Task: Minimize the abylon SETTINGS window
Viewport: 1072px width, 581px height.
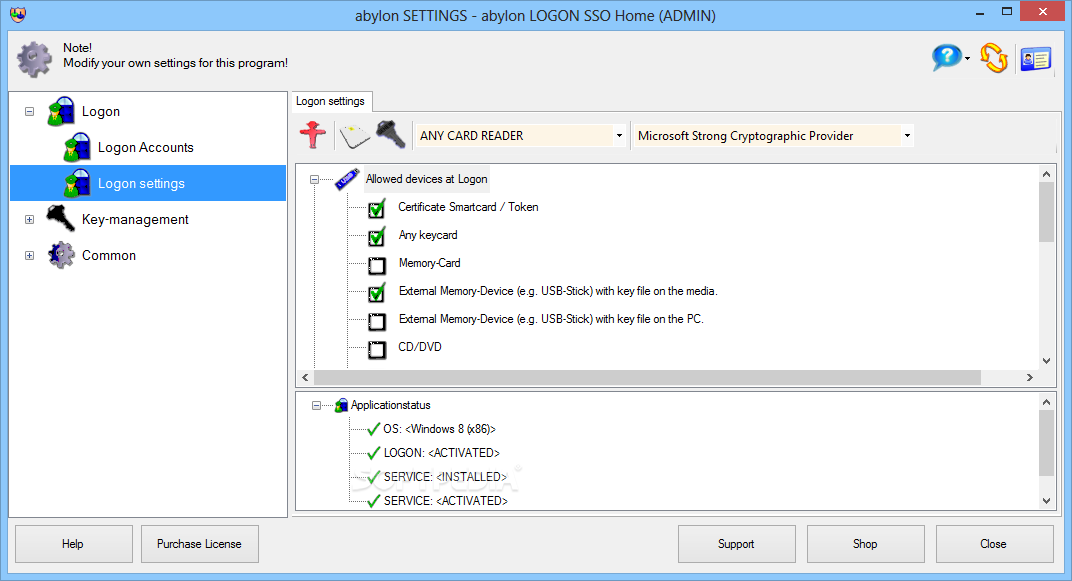Action: [x=980, y=12]
